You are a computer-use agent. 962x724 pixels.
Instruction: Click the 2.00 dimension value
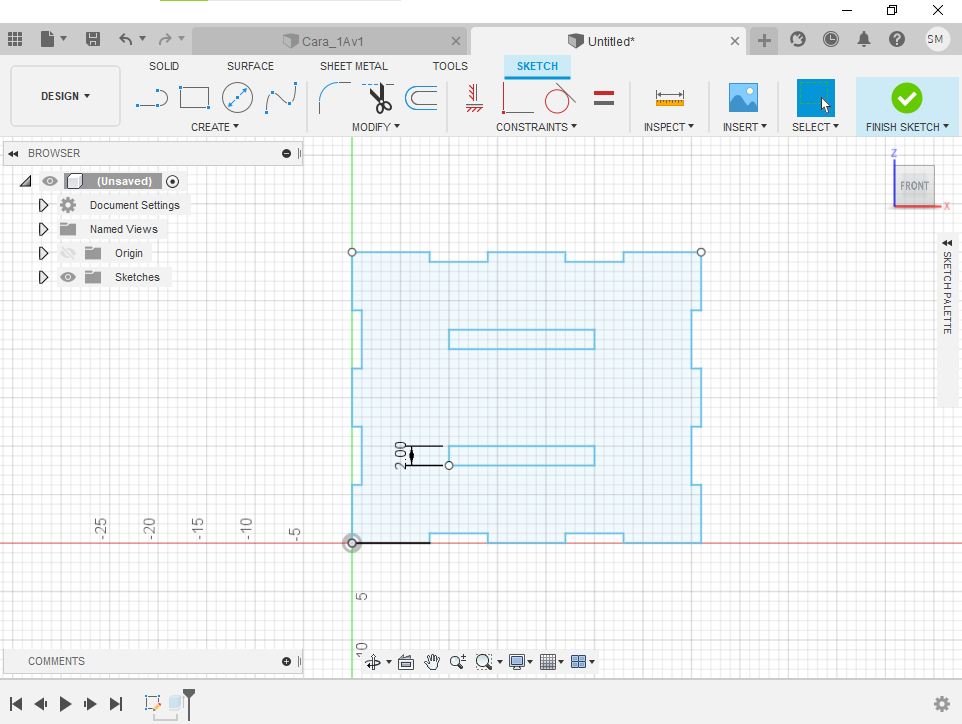[400, 455]
